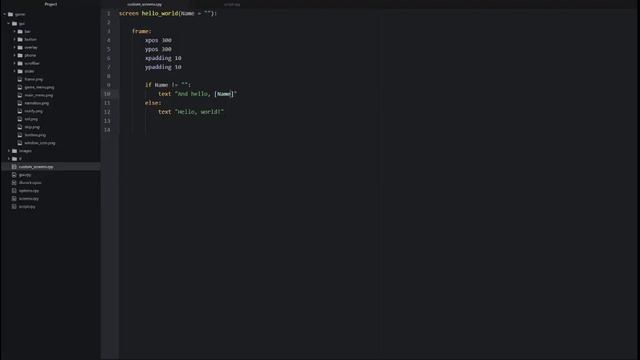The image size is (640, 360).
Task: Open the namebox.png image file icon
Action: pos(20,103)
